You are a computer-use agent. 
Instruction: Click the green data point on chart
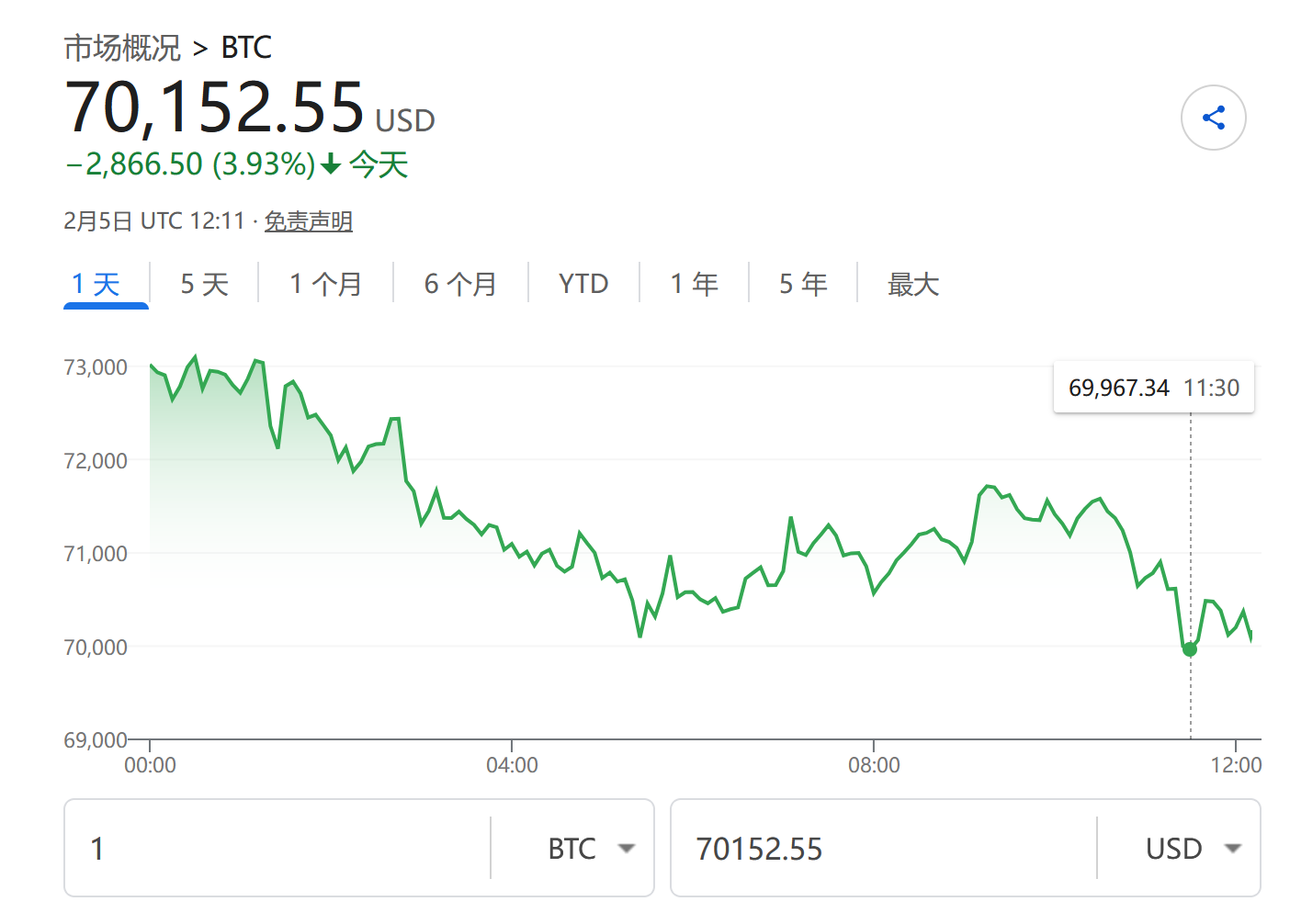pos(1190,649)
